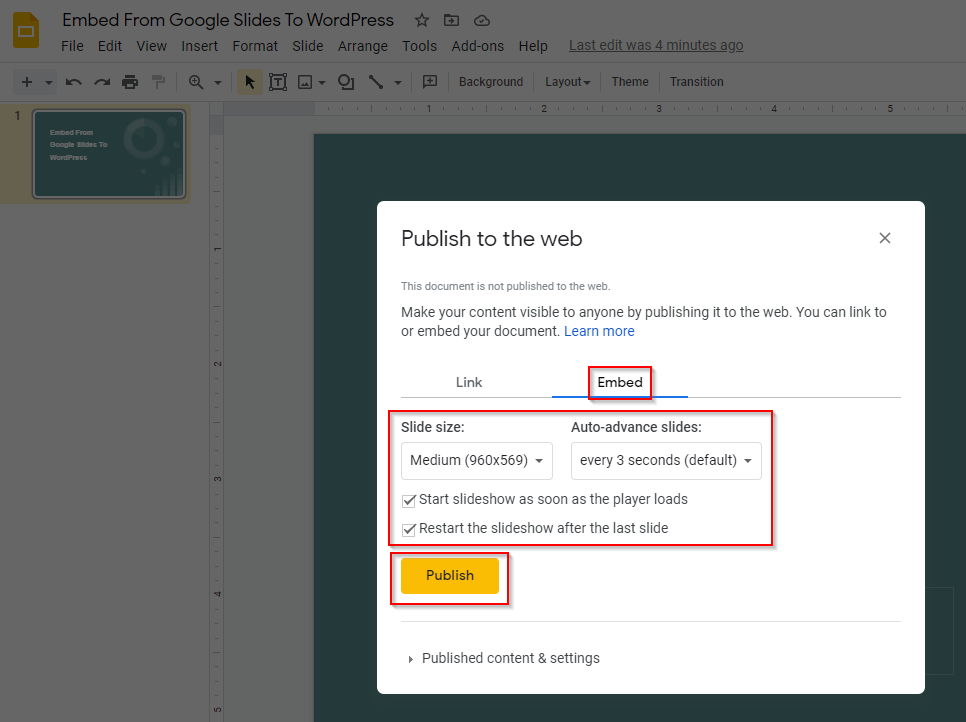Star the presentation
This screenshot has width=966, height=722.
(421, 20)
